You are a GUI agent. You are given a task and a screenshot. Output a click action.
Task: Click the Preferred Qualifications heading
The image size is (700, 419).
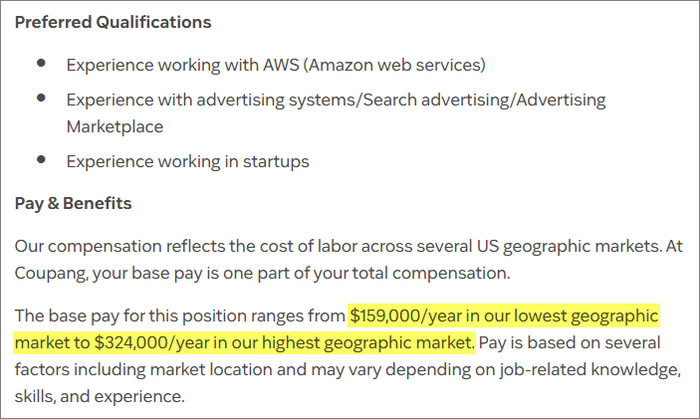tap(113, 22)
